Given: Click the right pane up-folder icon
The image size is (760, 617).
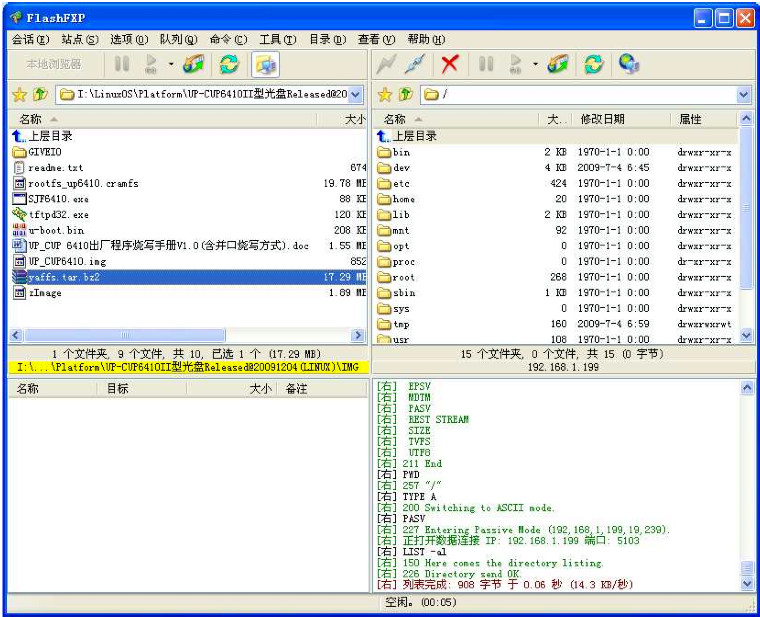Looking at the screenshot, I should point(405,94).
